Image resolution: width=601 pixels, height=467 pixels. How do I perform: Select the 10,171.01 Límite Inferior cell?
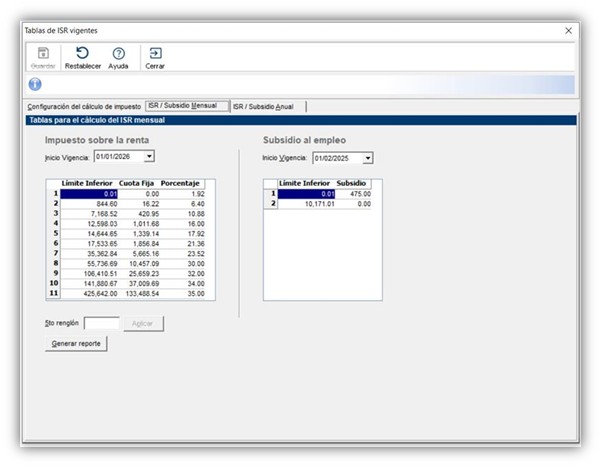point(304,204)
